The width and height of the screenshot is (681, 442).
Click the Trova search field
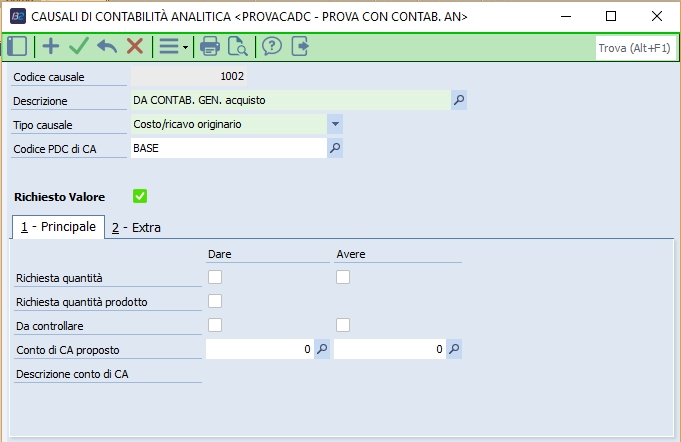click(x=632, y=47)
